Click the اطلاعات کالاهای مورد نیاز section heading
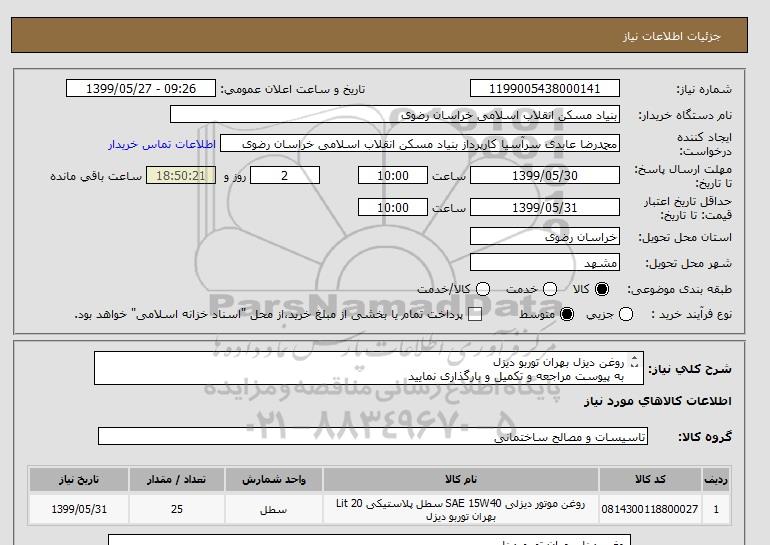This screenshot has width=770, height=545. click(x=658, y=401)
